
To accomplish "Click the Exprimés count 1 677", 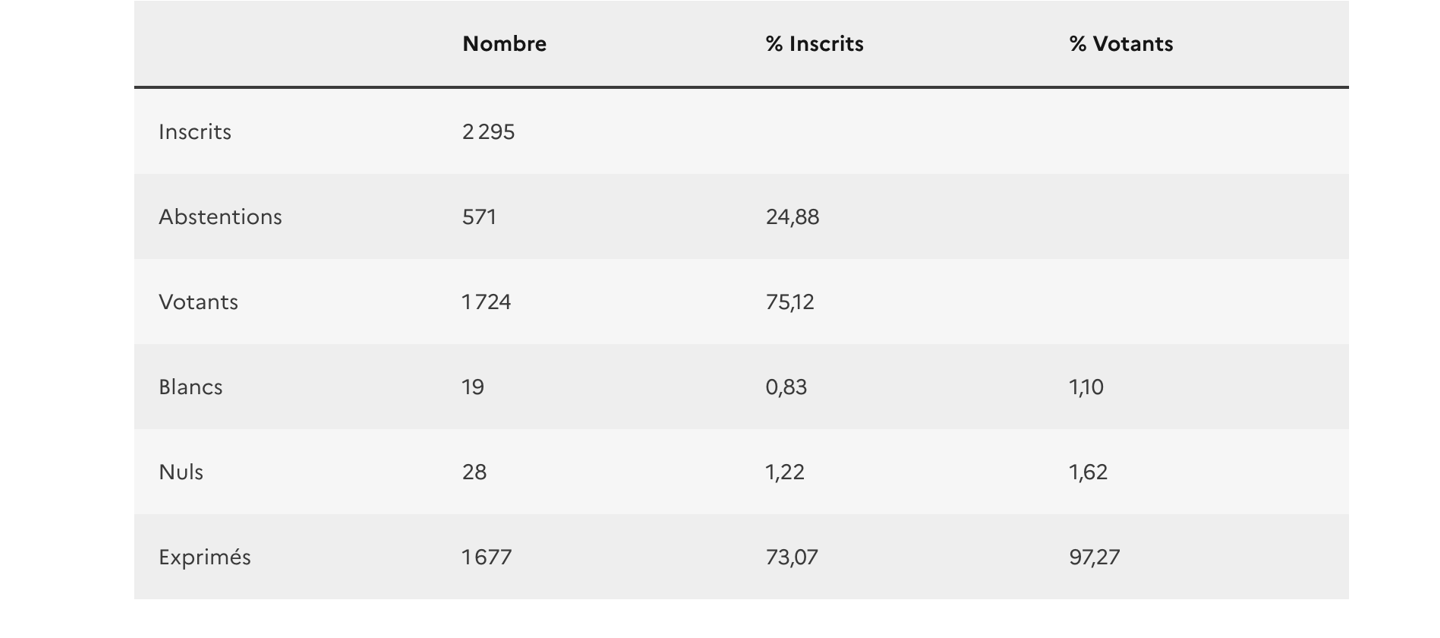I will tap(486, 557).
